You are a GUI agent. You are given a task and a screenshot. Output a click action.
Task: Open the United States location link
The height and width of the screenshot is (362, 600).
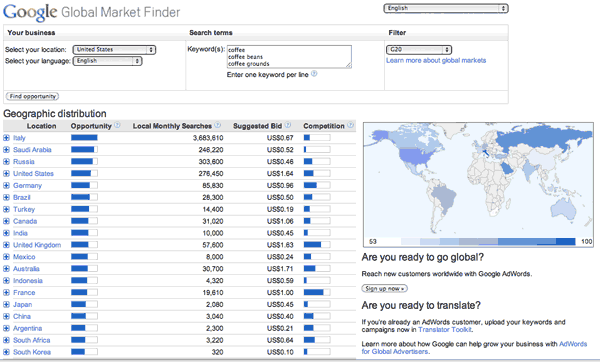pos(33,173)
